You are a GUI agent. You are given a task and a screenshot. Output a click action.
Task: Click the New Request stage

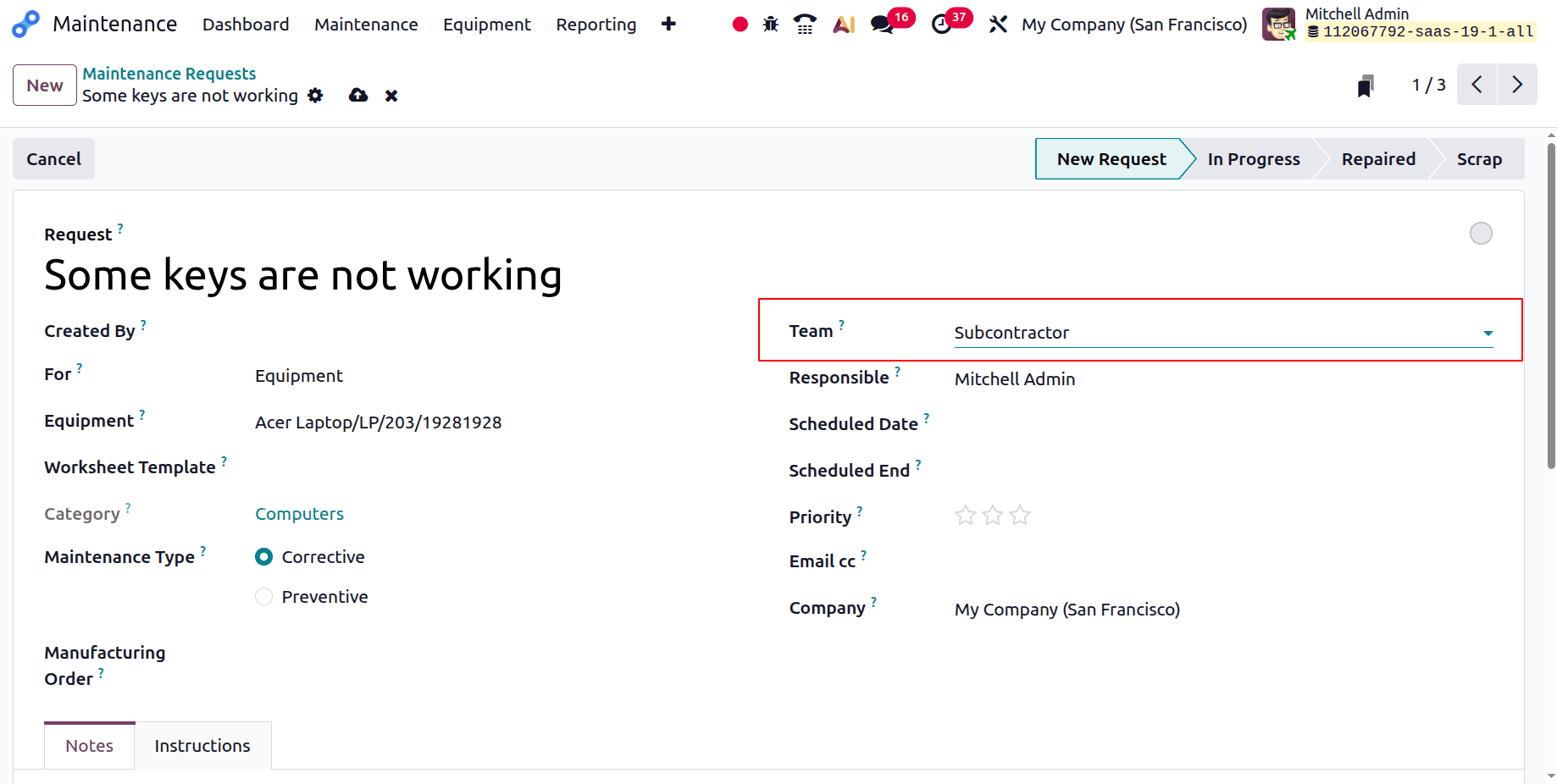click(1111, 159)
